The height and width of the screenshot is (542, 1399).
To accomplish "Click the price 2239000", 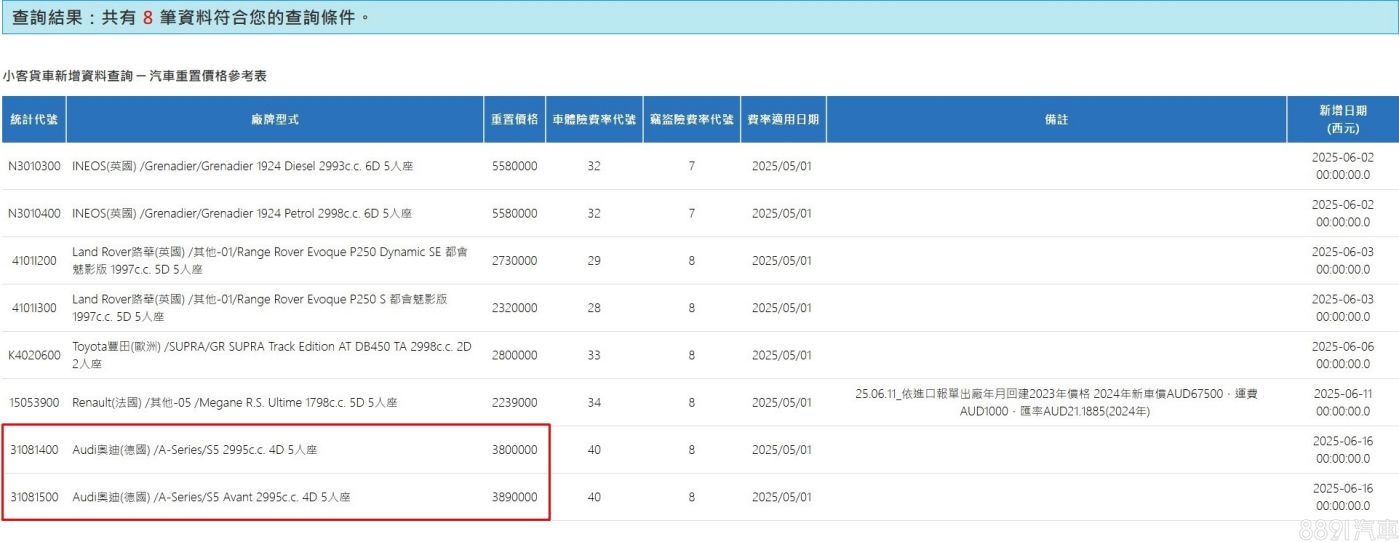I will (x=515, y=403).
